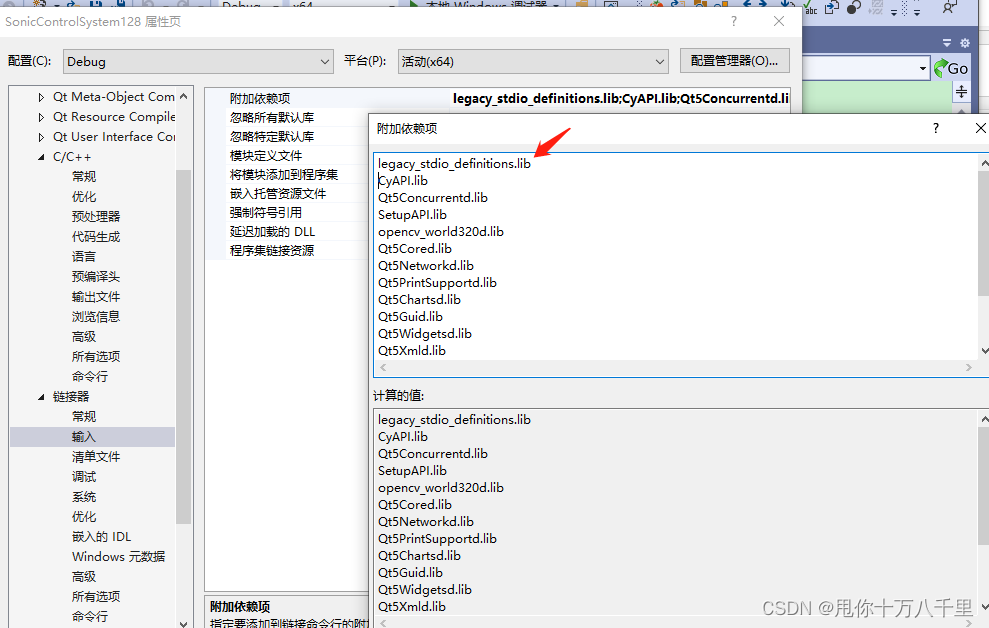
Task: Collapse the C/C++ tree node
Action: click(x=41, y=157)
